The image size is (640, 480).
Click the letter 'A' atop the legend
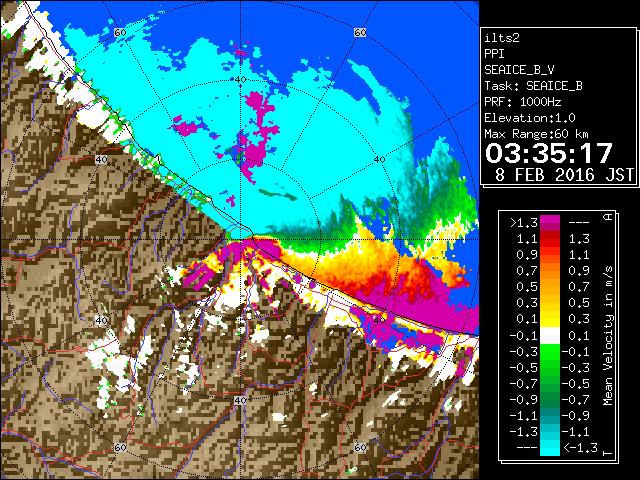608,217
